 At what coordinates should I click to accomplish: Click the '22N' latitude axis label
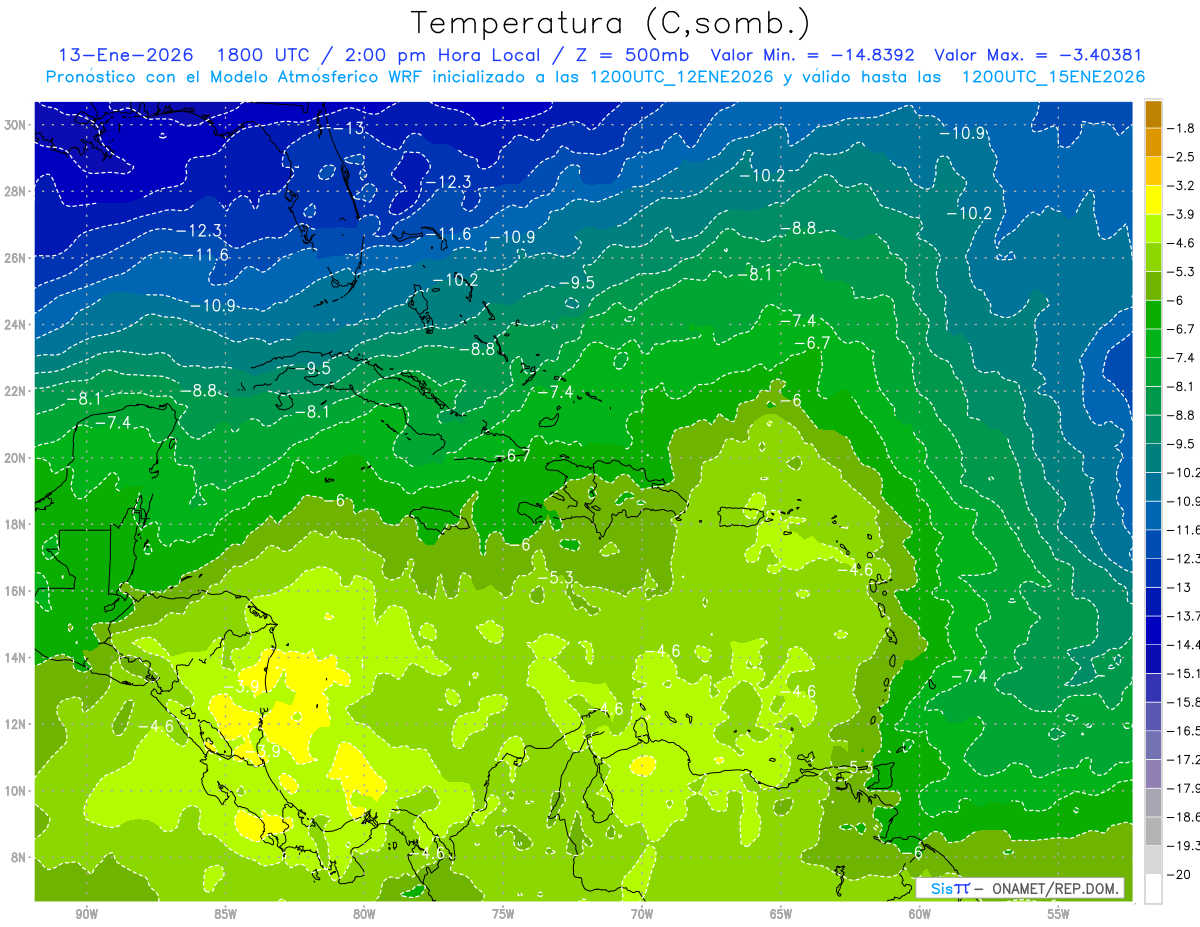pyautogui.click(x=14, y=391)
